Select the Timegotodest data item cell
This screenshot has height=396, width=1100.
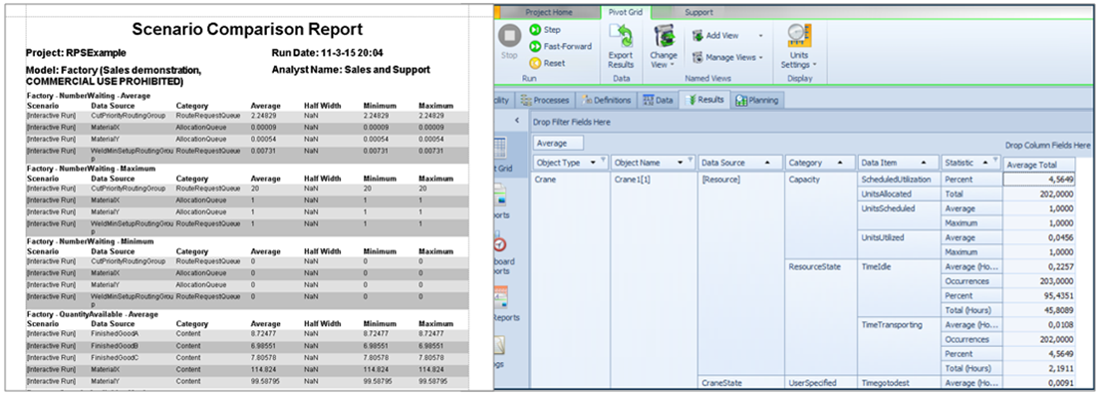pyautogui.click(x=899, y=383)
